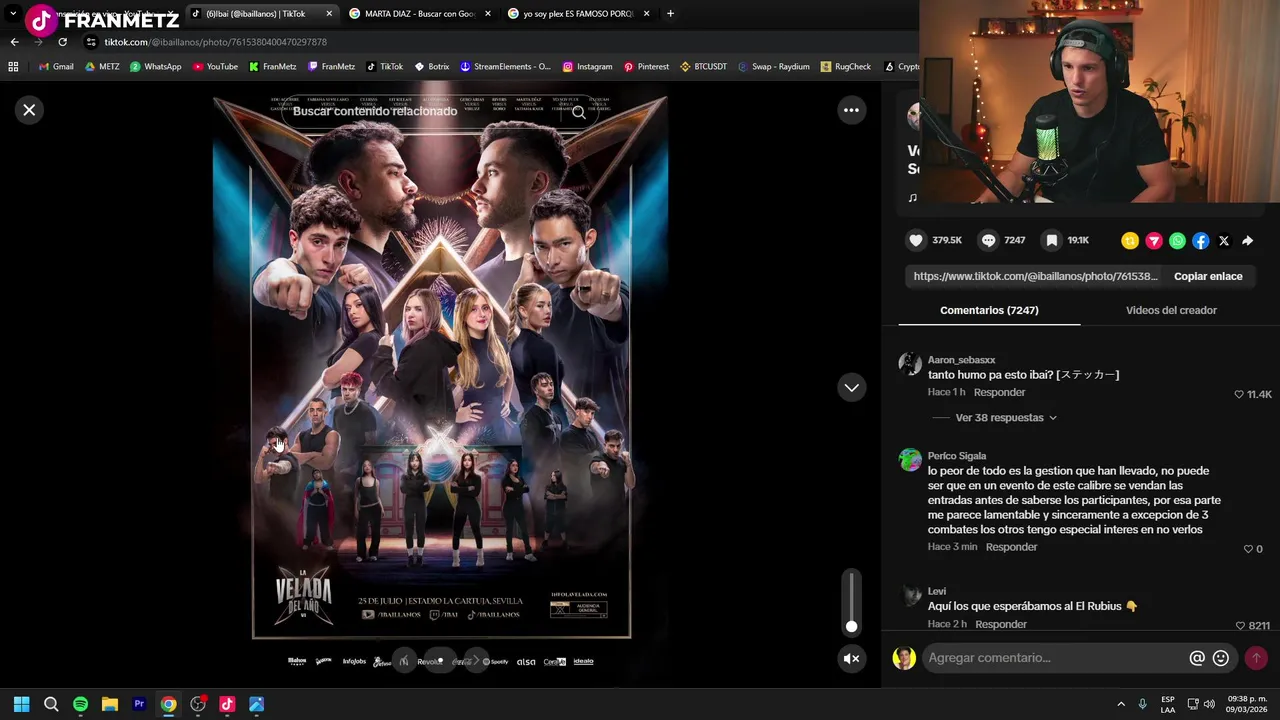The height and width of the screenshot is (720, 1280).
Task: Open the Botrix bookmark
Action: [x=432, y=67]
